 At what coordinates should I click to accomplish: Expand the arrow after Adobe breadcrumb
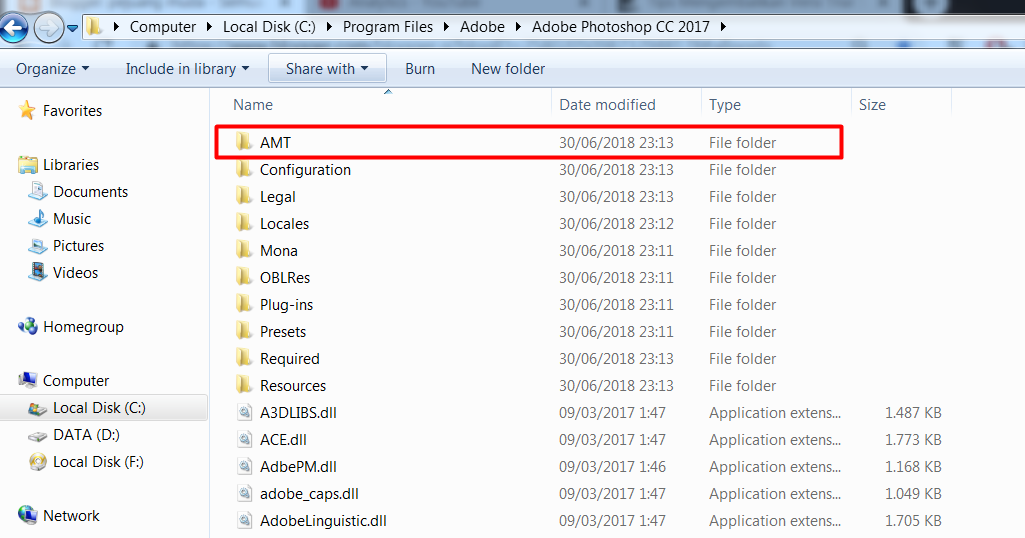[x=518, y=27]
